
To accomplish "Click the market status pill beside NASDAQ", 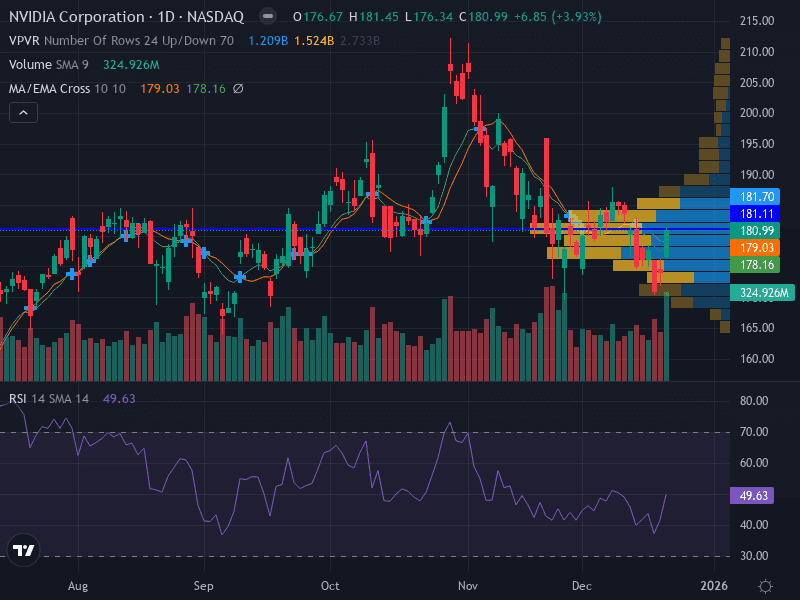I will (x=268, y=16).
